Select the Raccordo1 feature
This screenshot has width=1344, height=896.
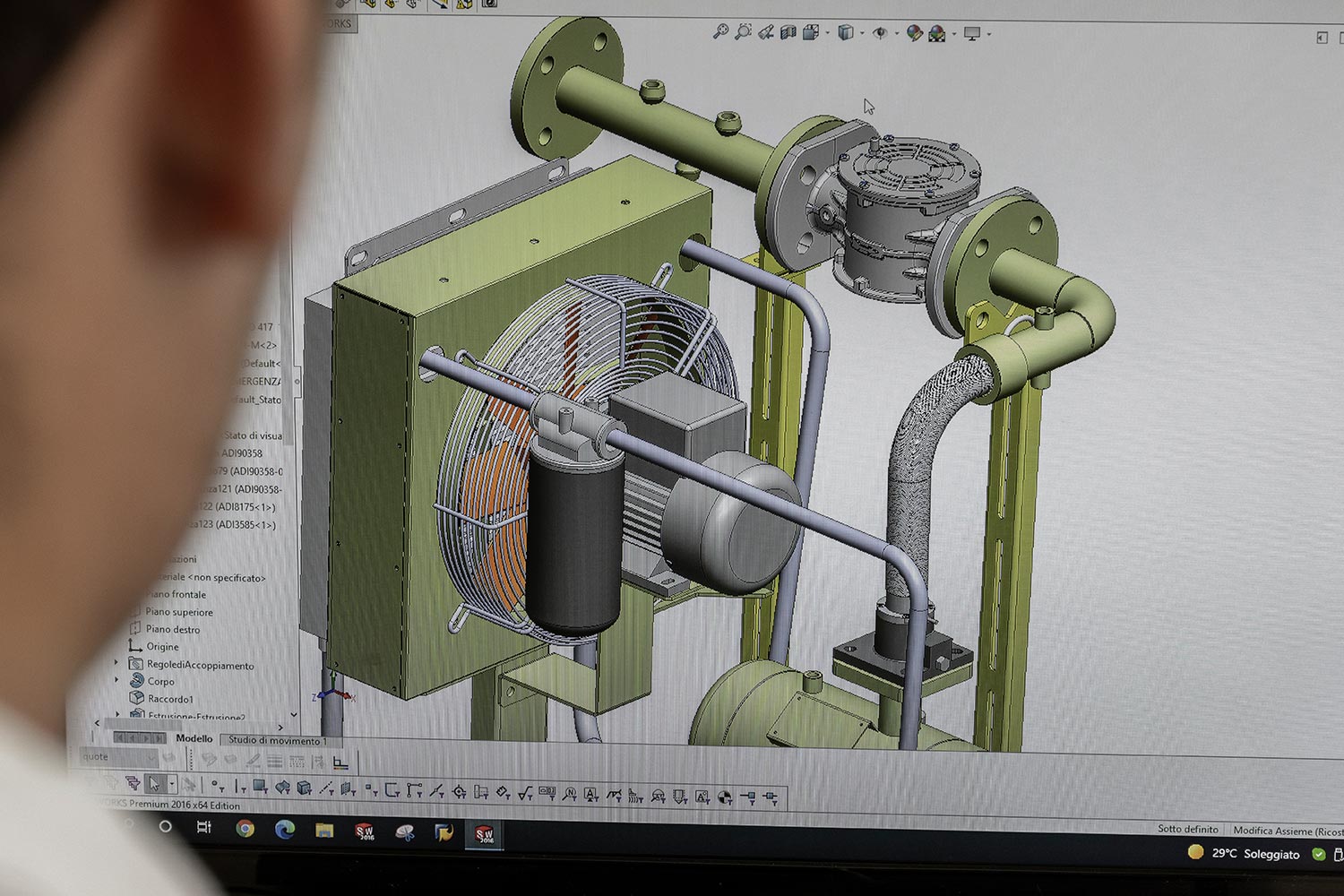(x=170, y=699)
